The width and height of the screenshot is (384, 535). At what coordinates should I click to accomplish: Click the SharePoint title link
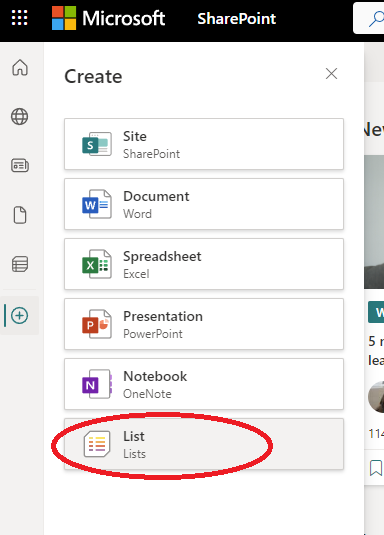coord(237,18)
